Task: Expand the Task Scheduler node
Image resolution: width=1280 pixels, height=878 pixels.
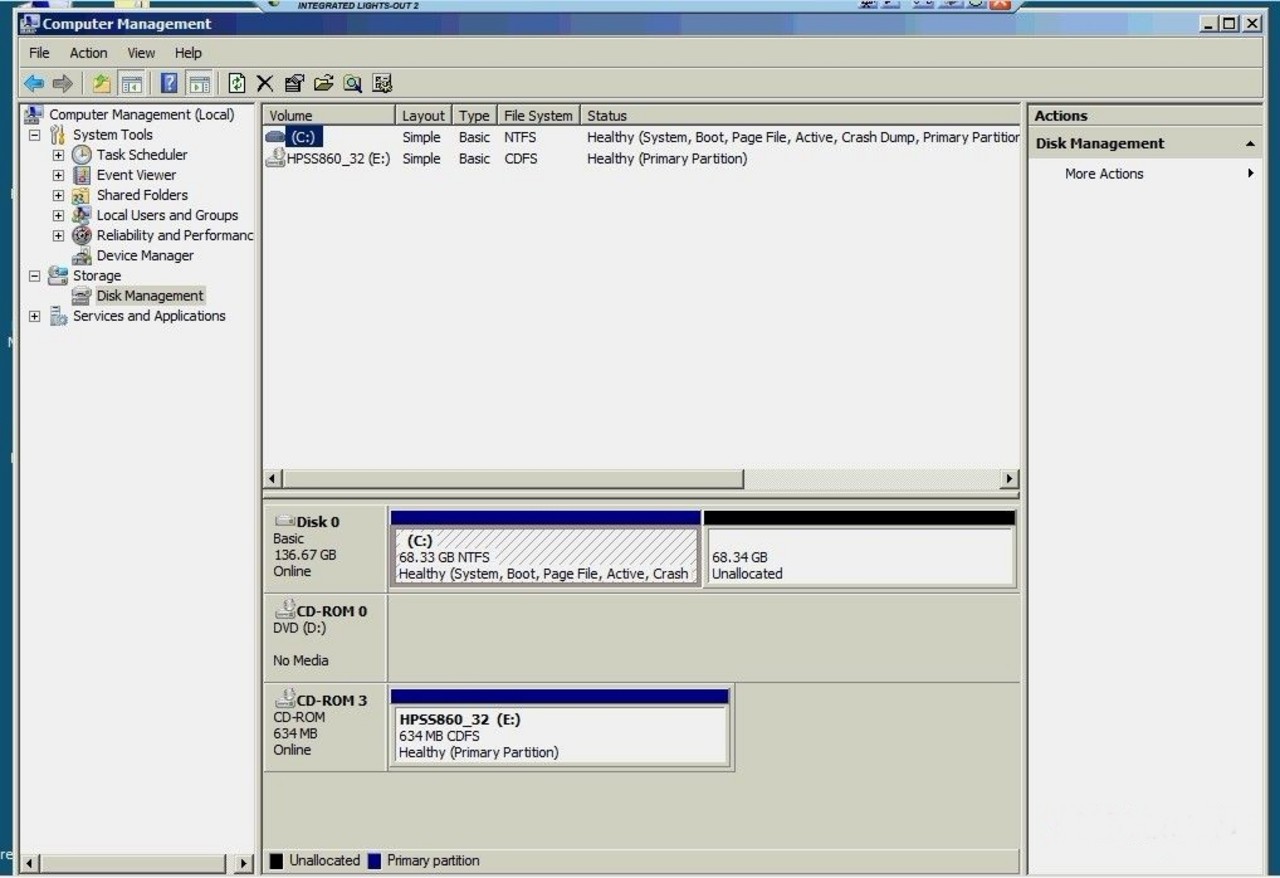Action: 58,155
